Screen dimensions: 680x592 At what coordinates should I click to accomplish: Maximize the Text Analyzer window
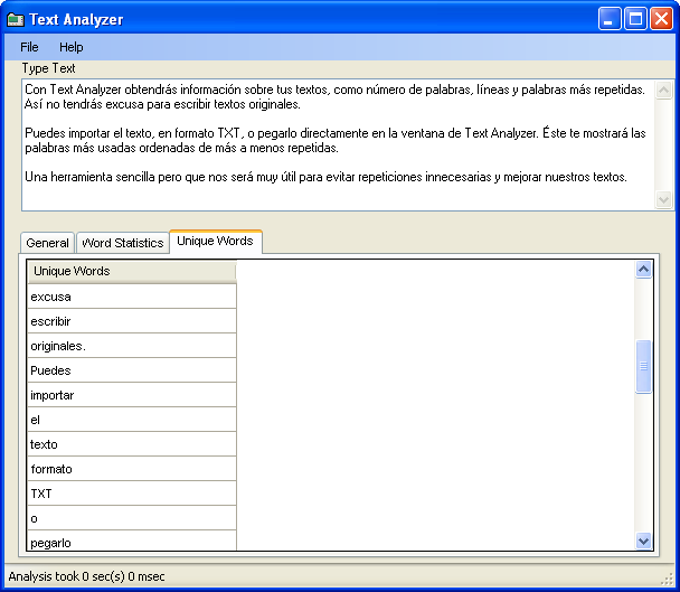click(635, 19)
